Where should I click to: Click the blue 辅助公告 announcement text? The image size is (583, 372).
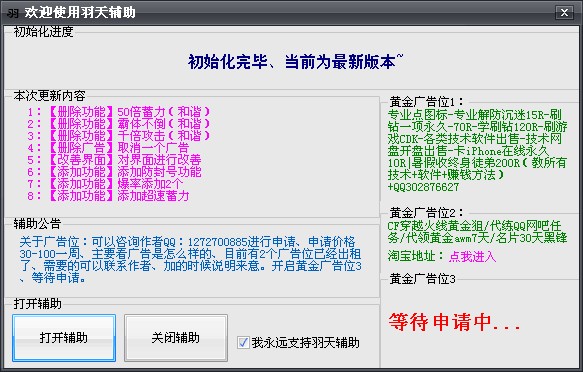point(190,259)
